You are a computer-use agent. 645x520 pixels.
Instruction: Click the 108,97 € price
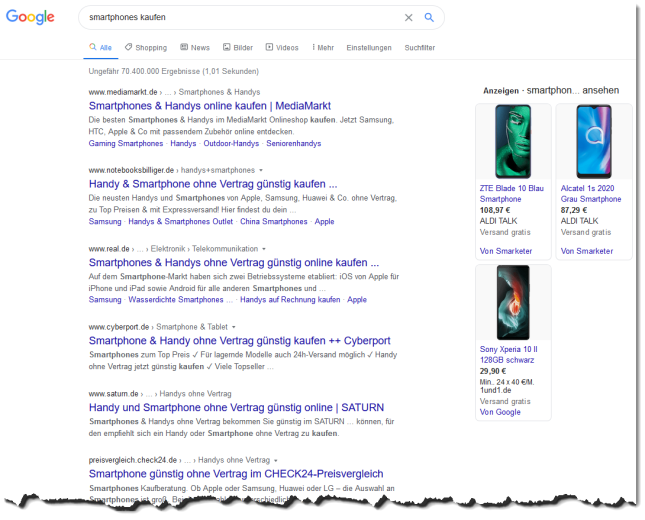pyautogui.click(x=495, y=210)
